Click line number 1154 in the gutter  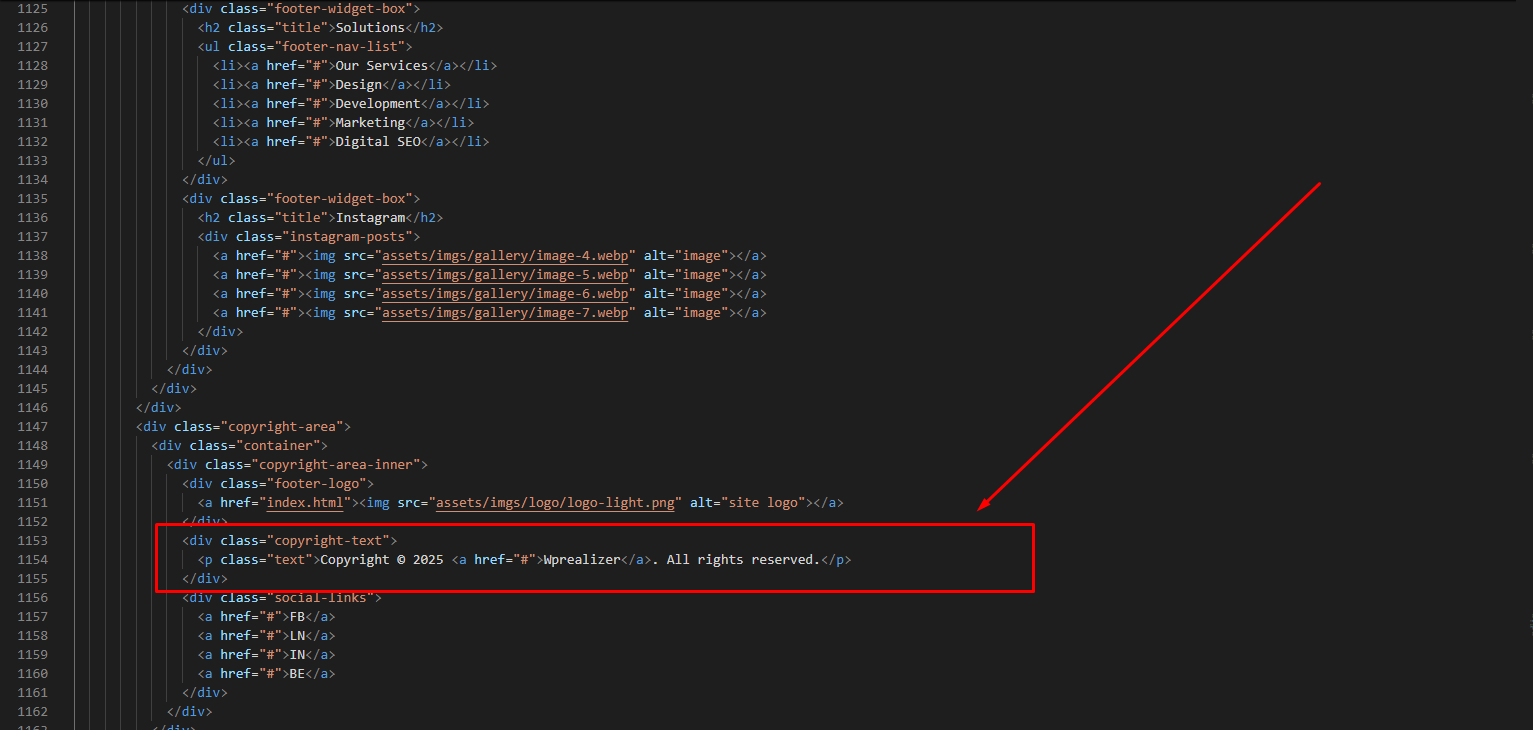click(32, 560)
